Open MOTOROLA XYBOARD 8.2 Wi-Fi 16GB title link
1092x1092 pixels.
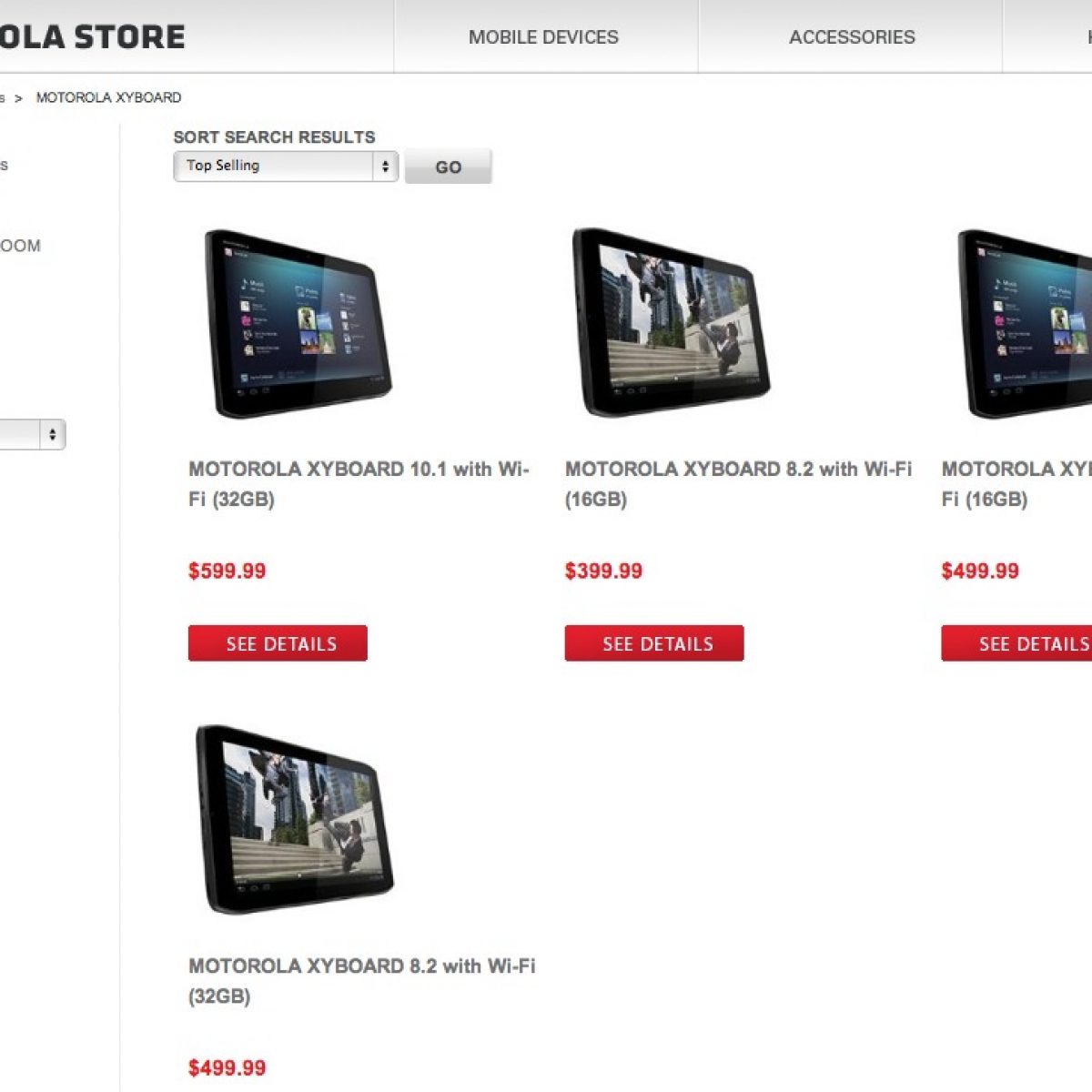738,484
